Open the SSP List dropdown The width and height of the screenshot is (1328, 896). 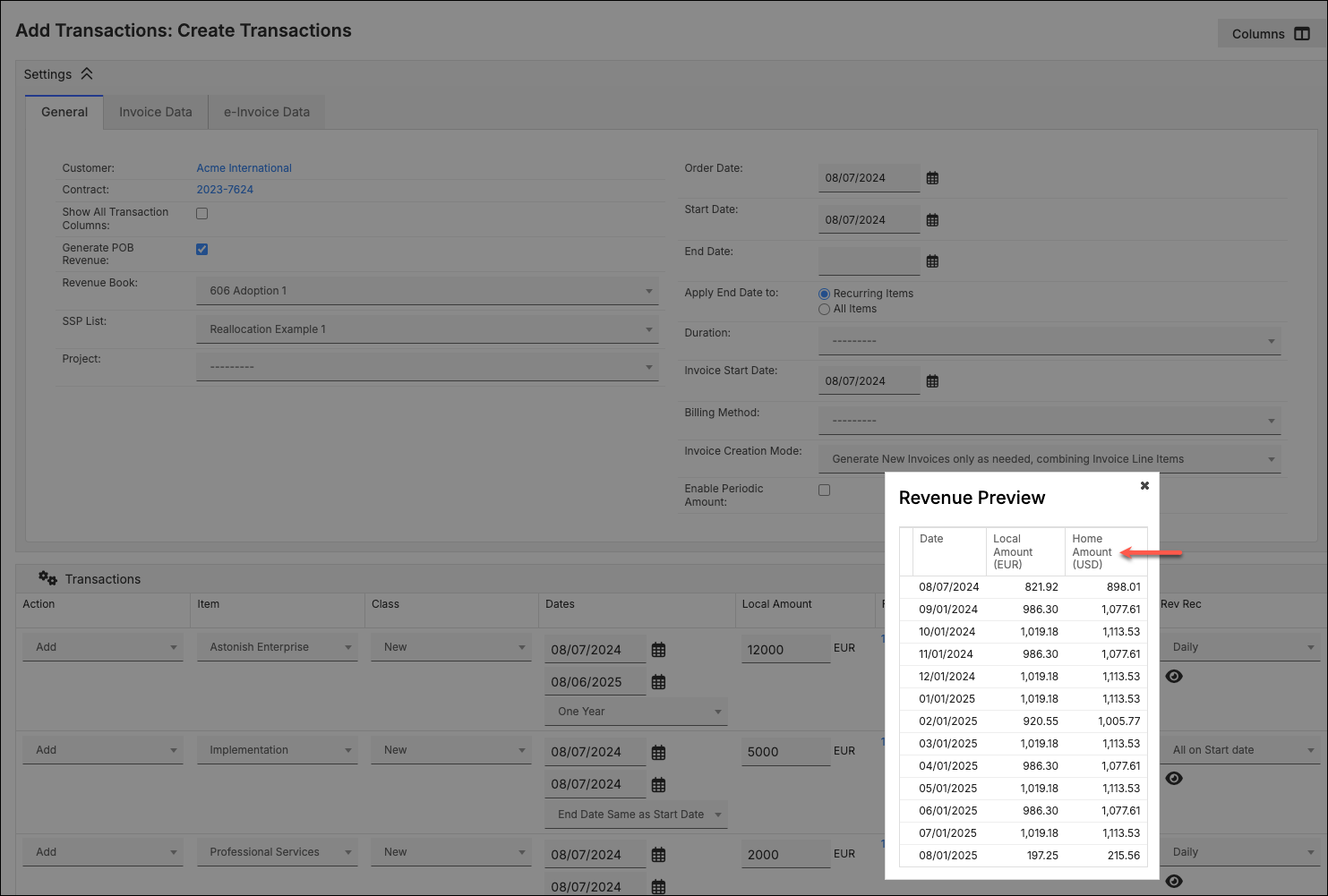(427, 329)
